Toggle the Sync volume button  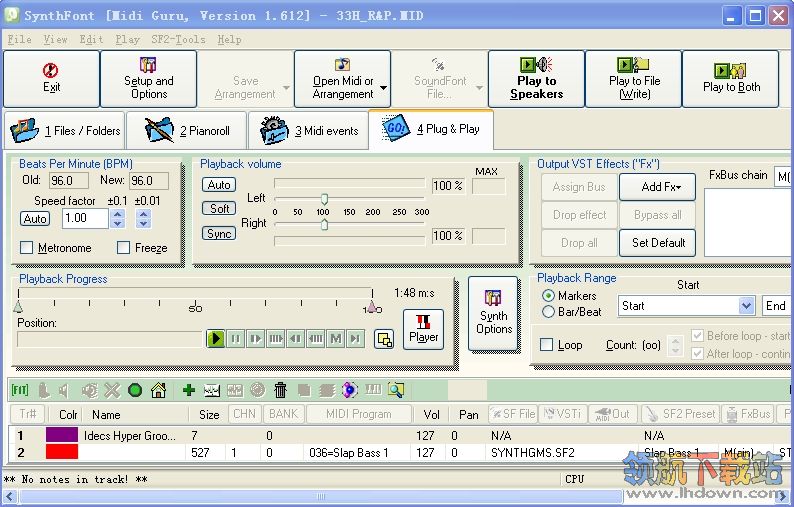click(219, 233)
